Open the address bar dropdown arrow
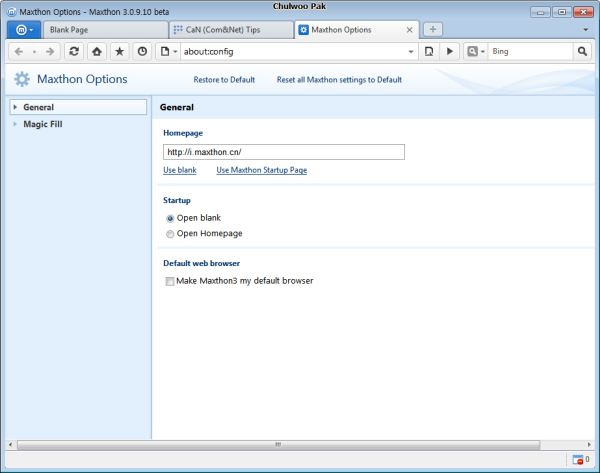600x473 pixels. pos(411,52)
